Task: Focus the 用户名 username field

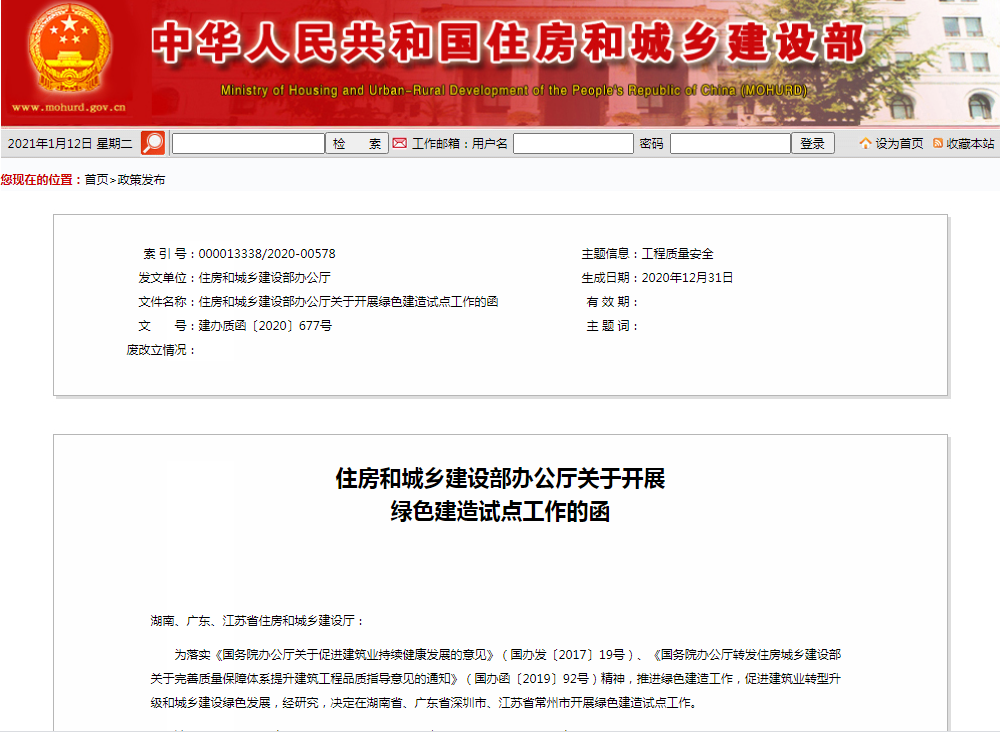Action: [573, 143]
